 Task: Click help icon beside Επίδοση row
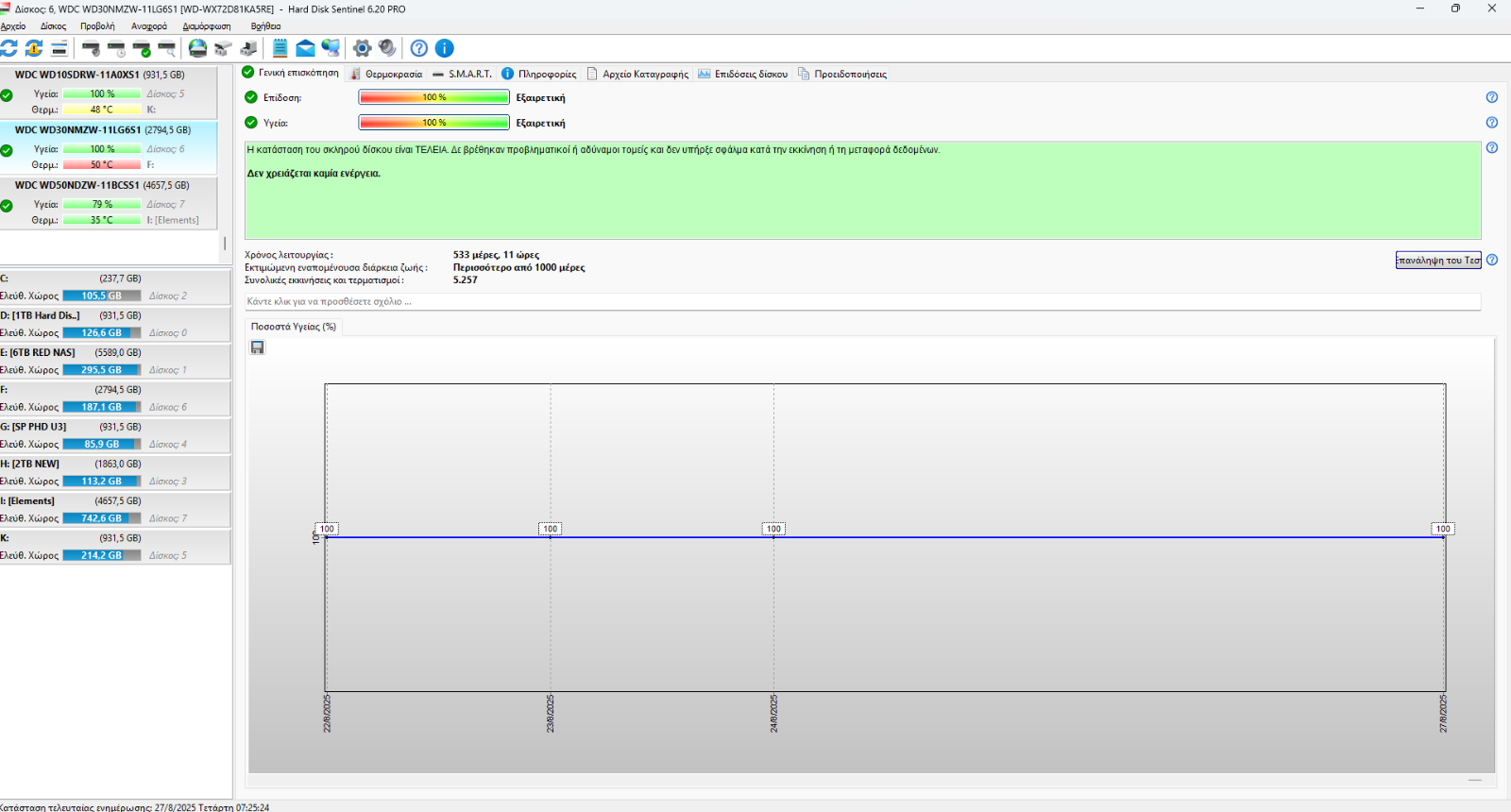pyautogui.click(x=1492, y=97)
